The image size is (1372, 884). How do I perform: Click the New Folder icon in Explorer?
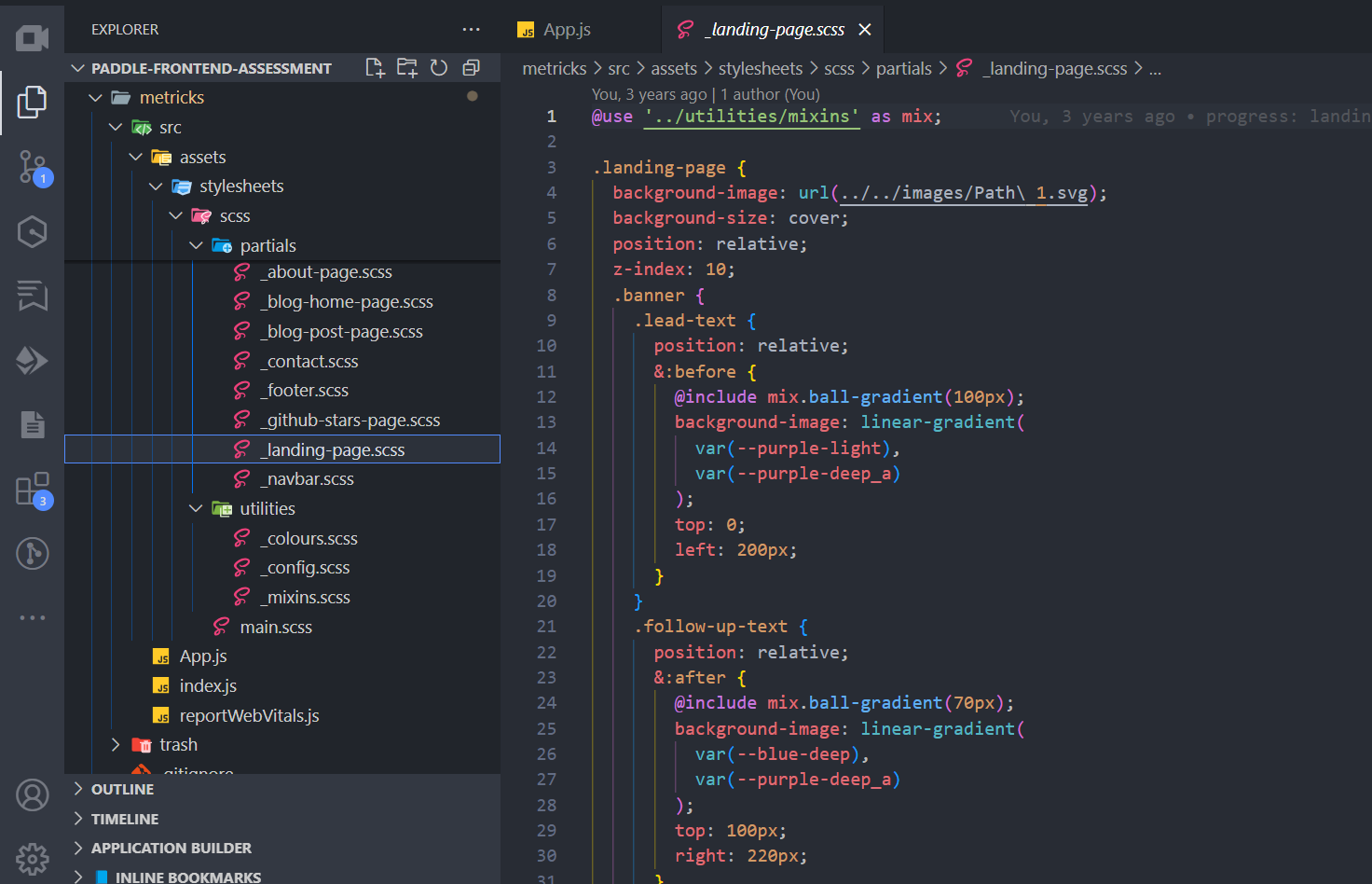coord(407,68)
